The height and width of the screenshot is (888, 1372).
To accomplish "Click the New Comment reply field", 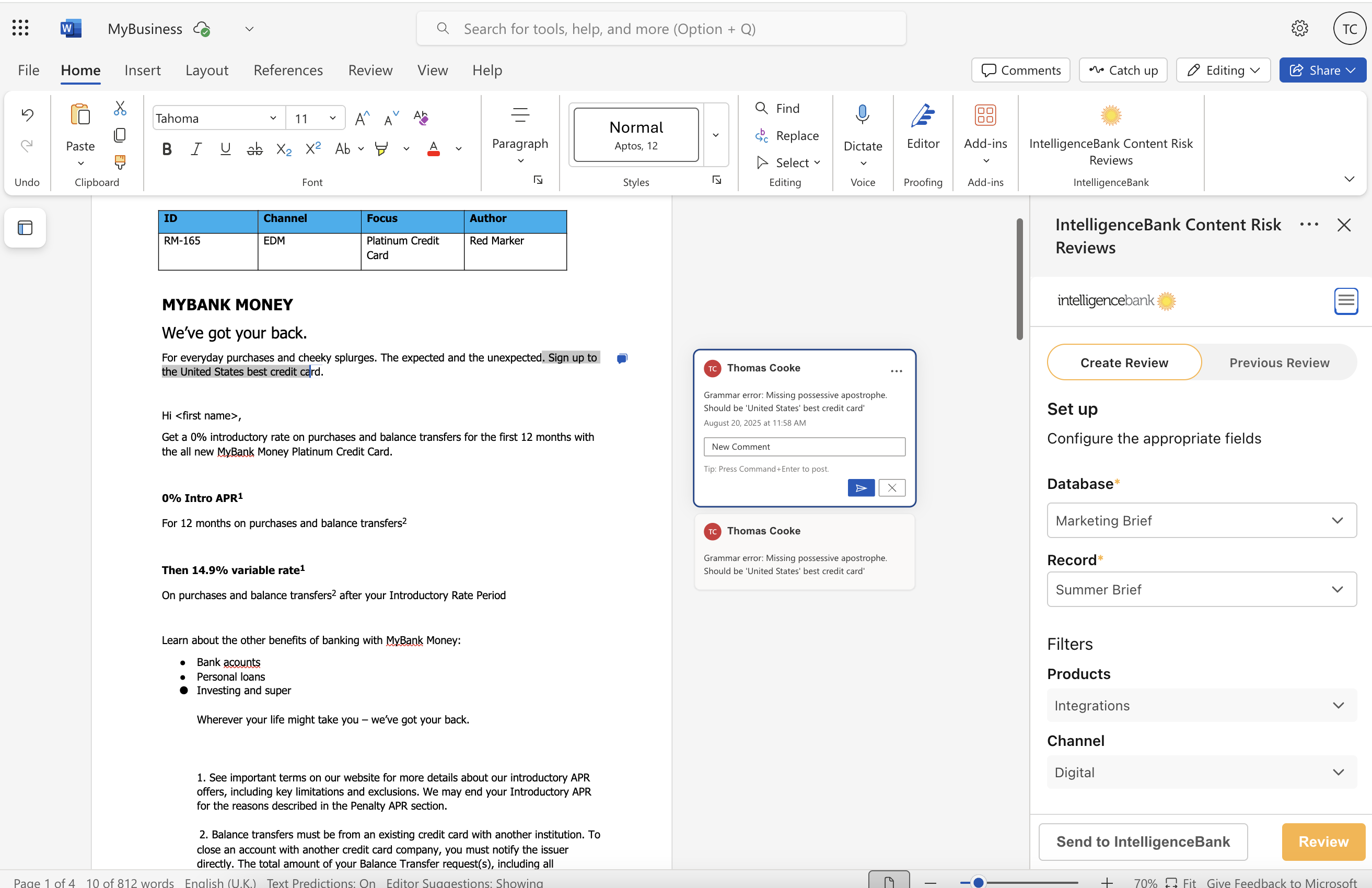I will pyautogui.click(x=804, y=447).
